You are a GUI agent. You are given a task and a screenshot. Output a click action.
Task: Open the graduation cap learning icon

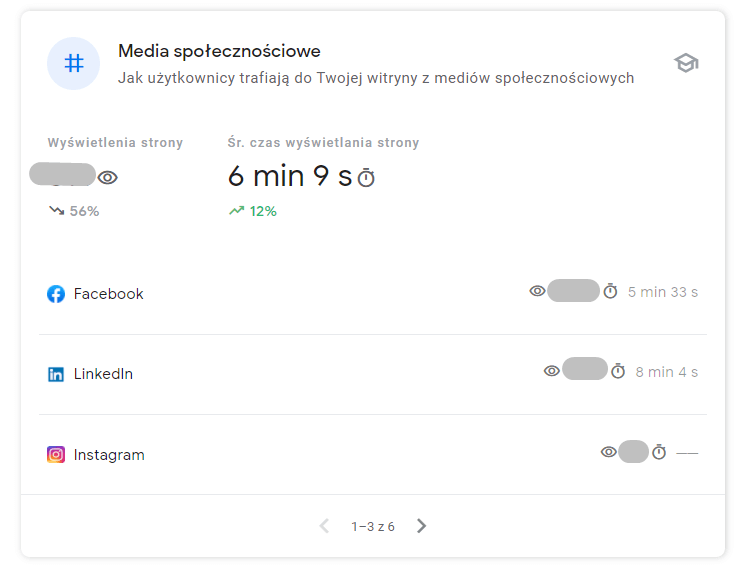685,63
